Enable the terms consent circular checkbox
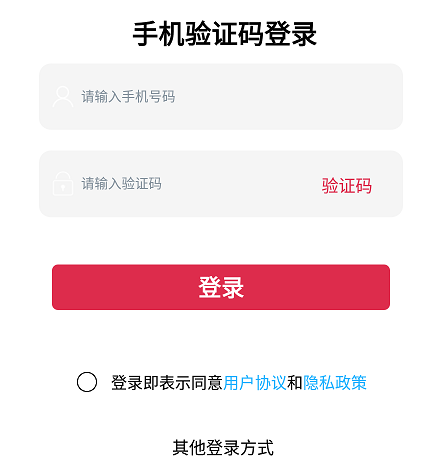446x473 pixels. pyautogui.click(x=87, y=382)
